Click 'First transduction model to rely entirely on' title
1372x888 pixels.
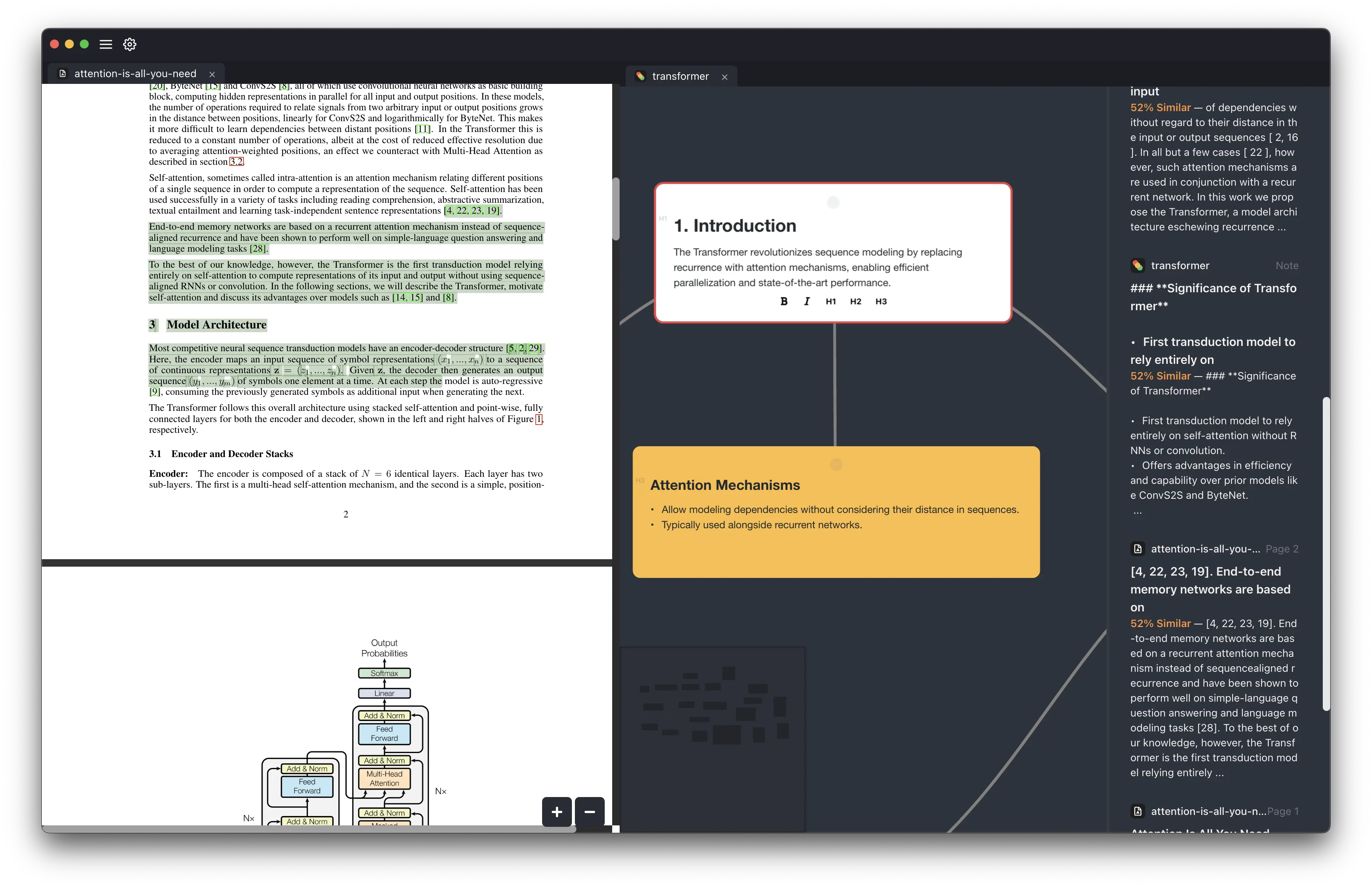click(1213, 351)
